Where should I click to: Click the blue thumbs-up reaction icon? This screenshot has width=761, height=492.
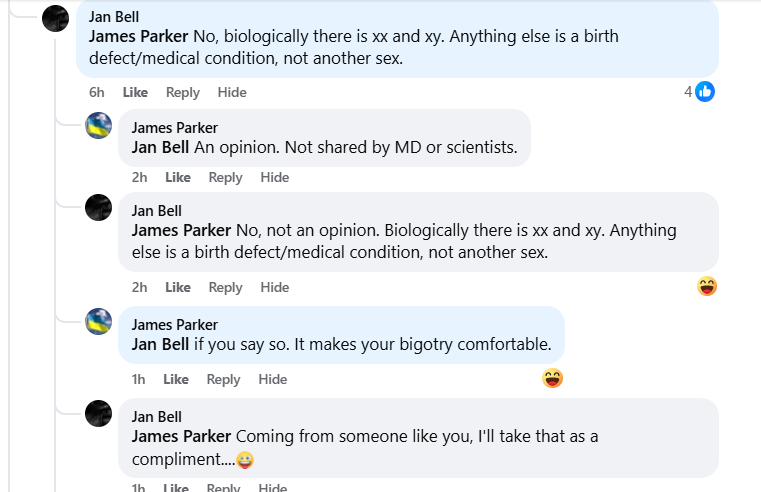point(705,92)
